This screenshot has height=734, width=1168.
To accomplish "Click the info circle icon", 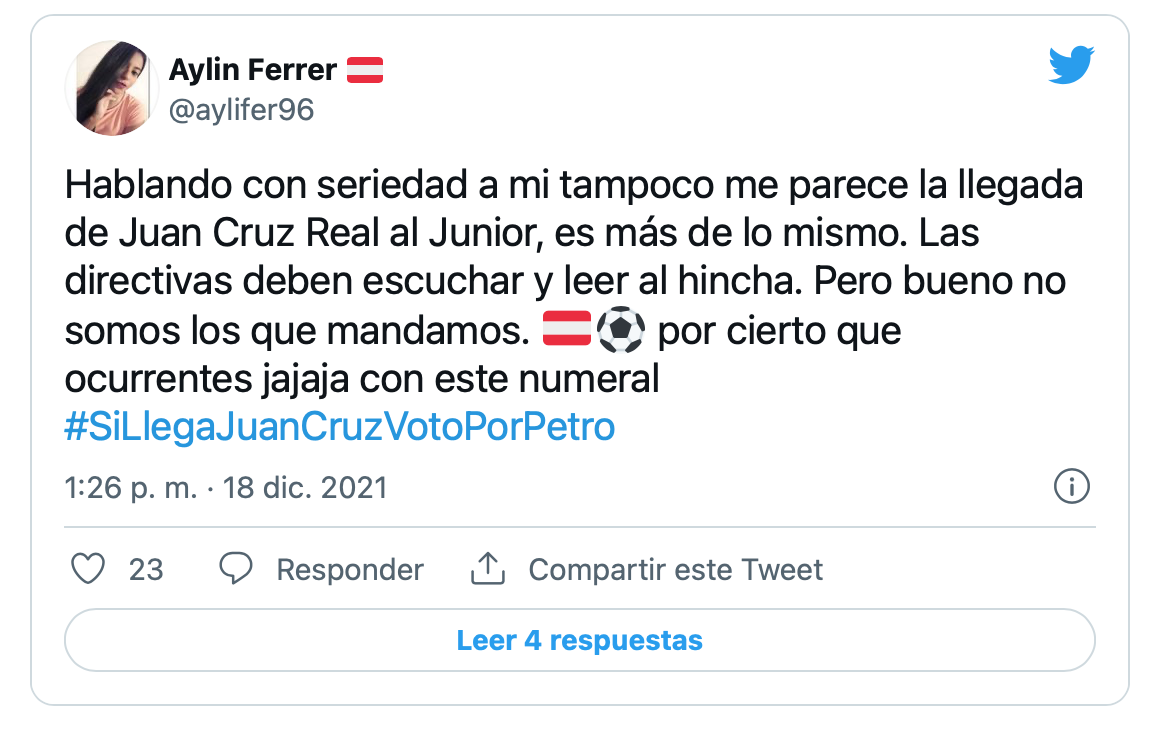I will pyautogui.click(x=1073, y=487).
